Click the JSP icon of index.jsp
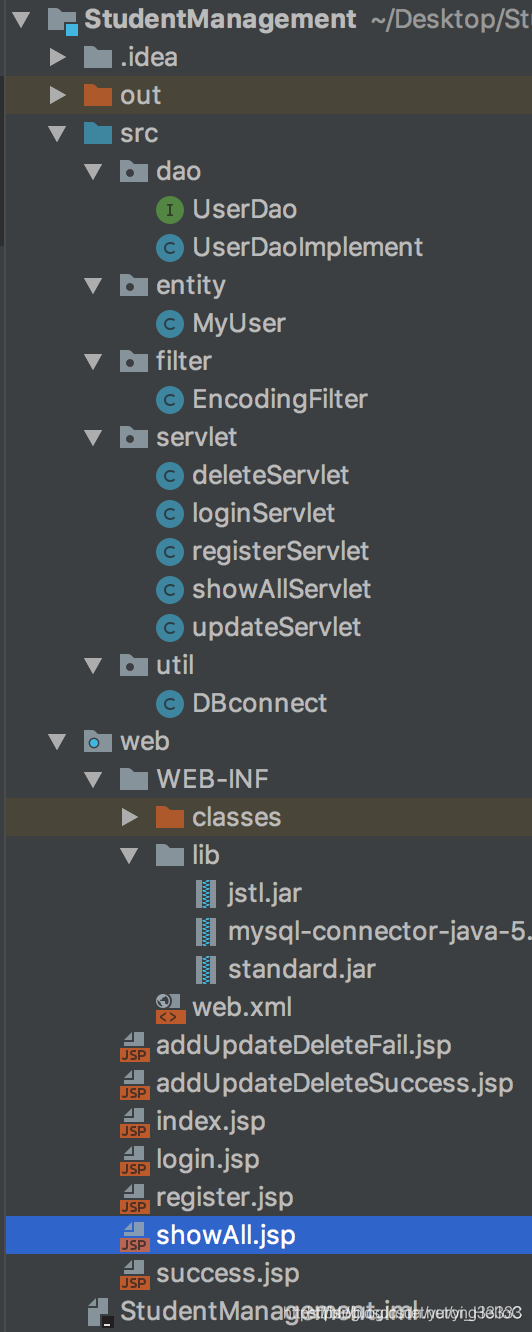This screenshot has width=532, height=1332. (x=134, y=1122)
